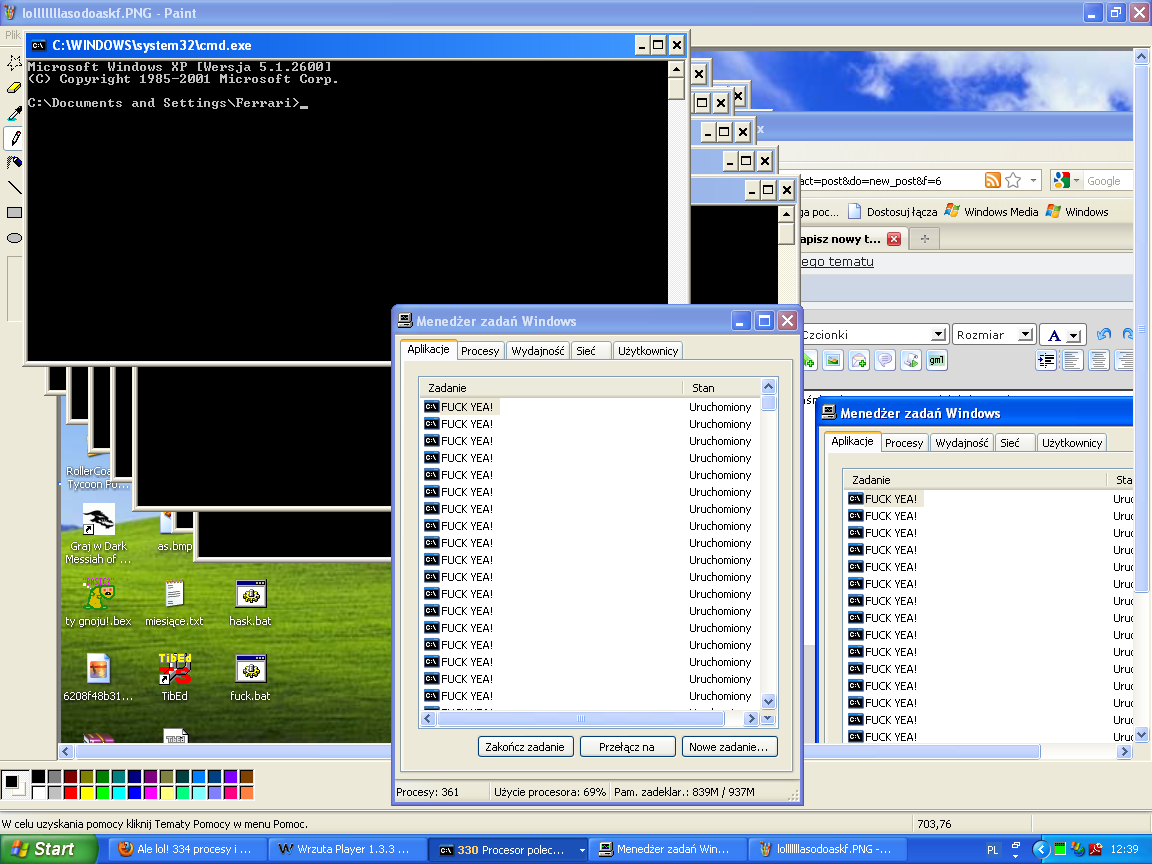Expand the Rozmiar size dropdown

coord(1024,335)
